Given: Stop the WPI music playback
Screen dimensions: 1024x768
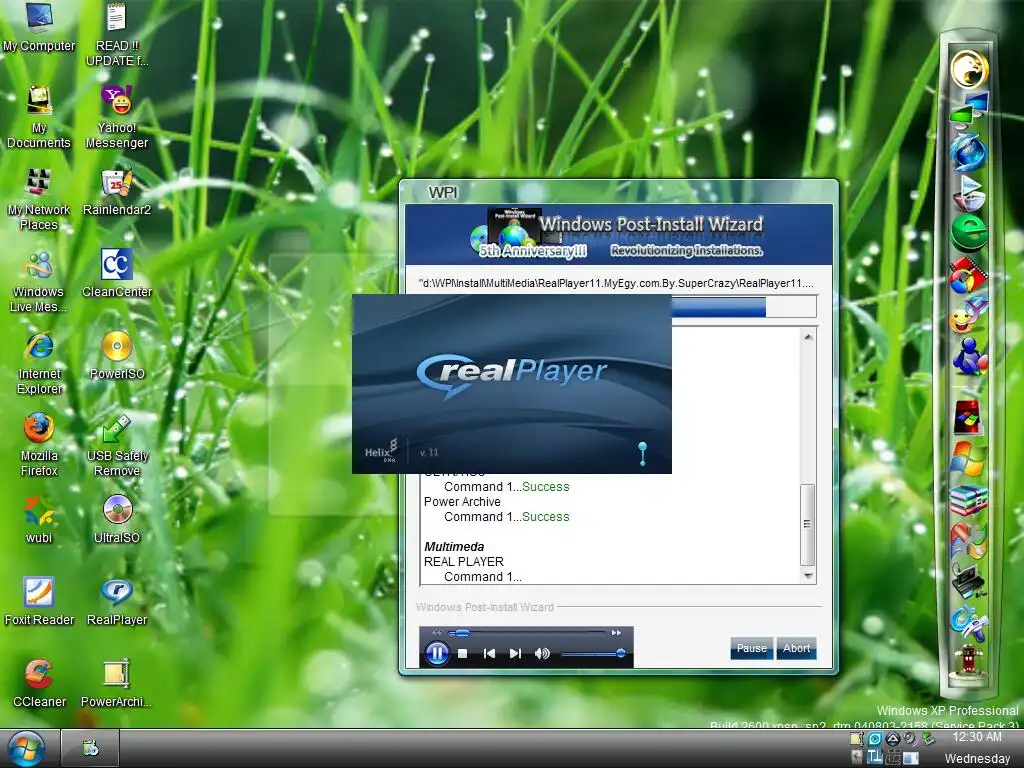Looking at the screenshot, I should coord(462,653).
